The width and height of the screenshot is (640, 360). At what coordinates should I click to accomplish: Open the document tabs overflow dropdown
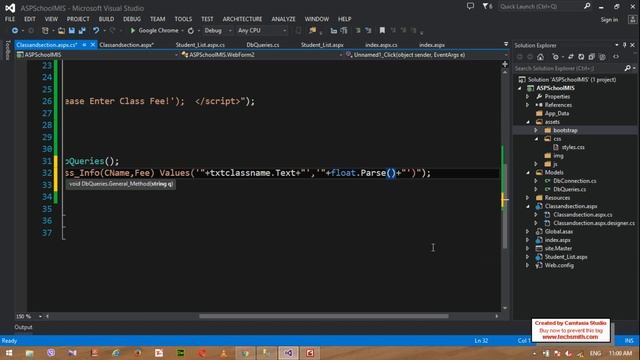click(x=506, y=44)
